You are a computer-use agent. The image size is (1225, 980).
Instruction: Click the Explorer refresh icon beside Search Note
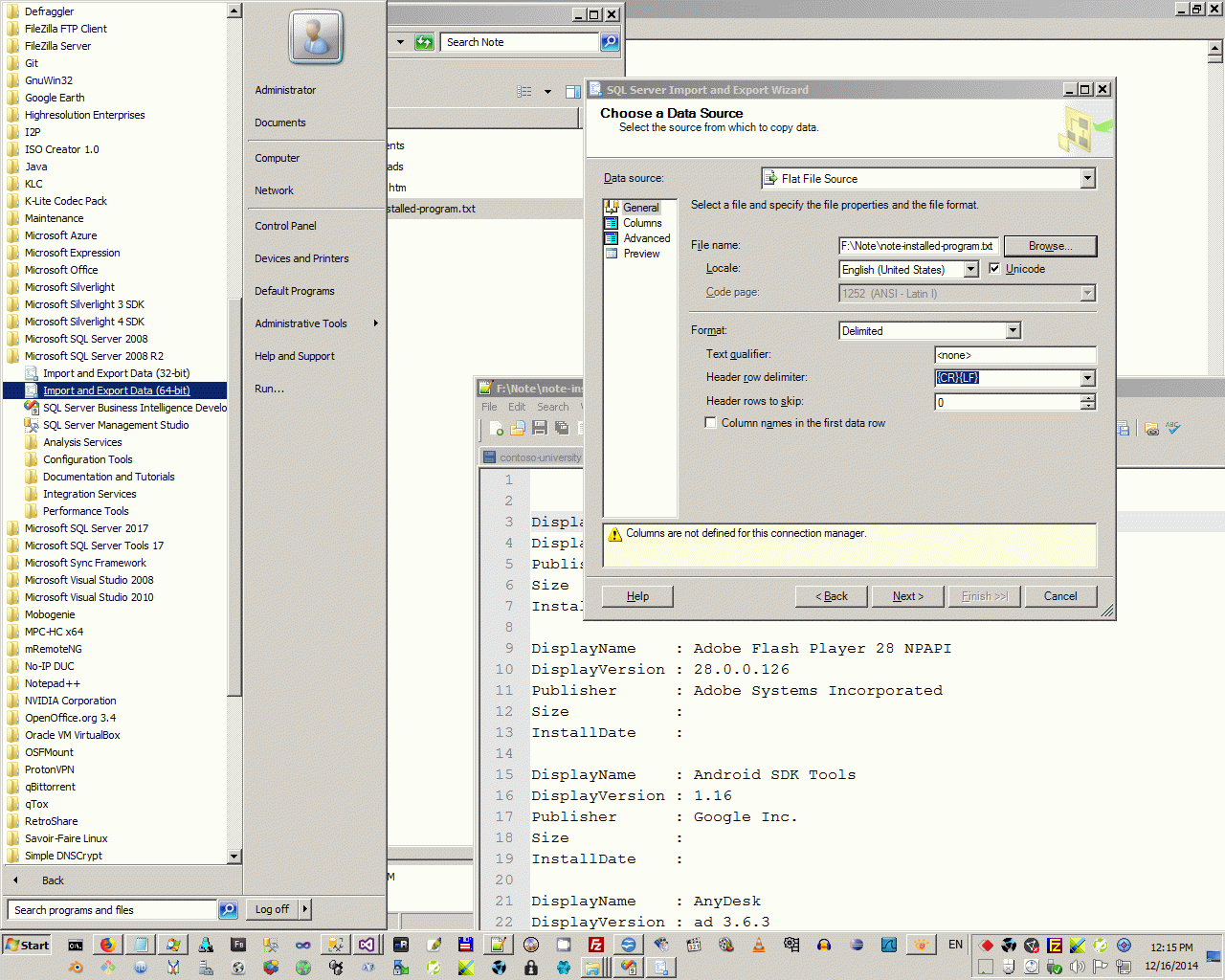tap(424, 42)
